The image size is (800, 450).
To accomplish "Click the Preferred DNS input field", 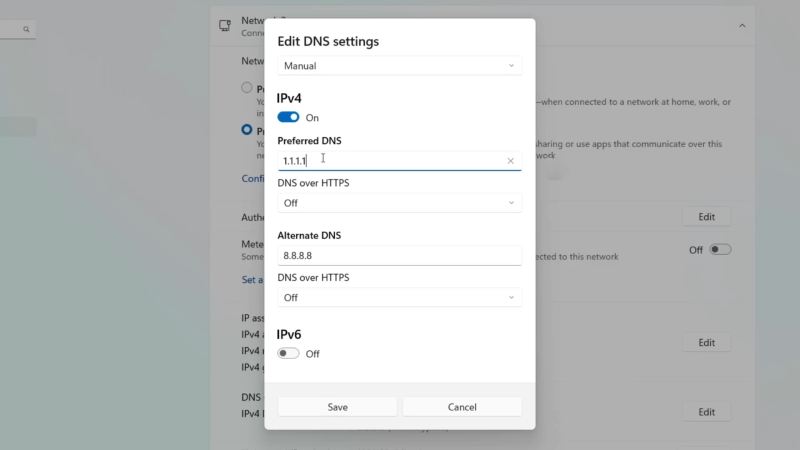I will (x=399, y=161).
